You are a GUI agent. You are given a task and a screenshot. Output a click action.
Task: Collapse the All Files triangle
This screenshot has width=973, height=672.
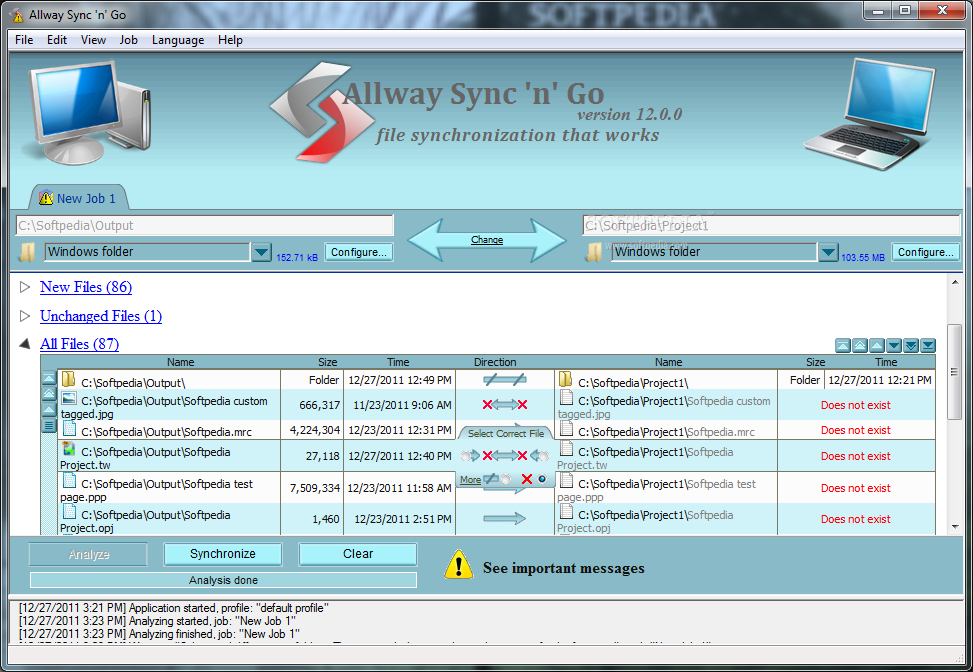pos(25,343)
